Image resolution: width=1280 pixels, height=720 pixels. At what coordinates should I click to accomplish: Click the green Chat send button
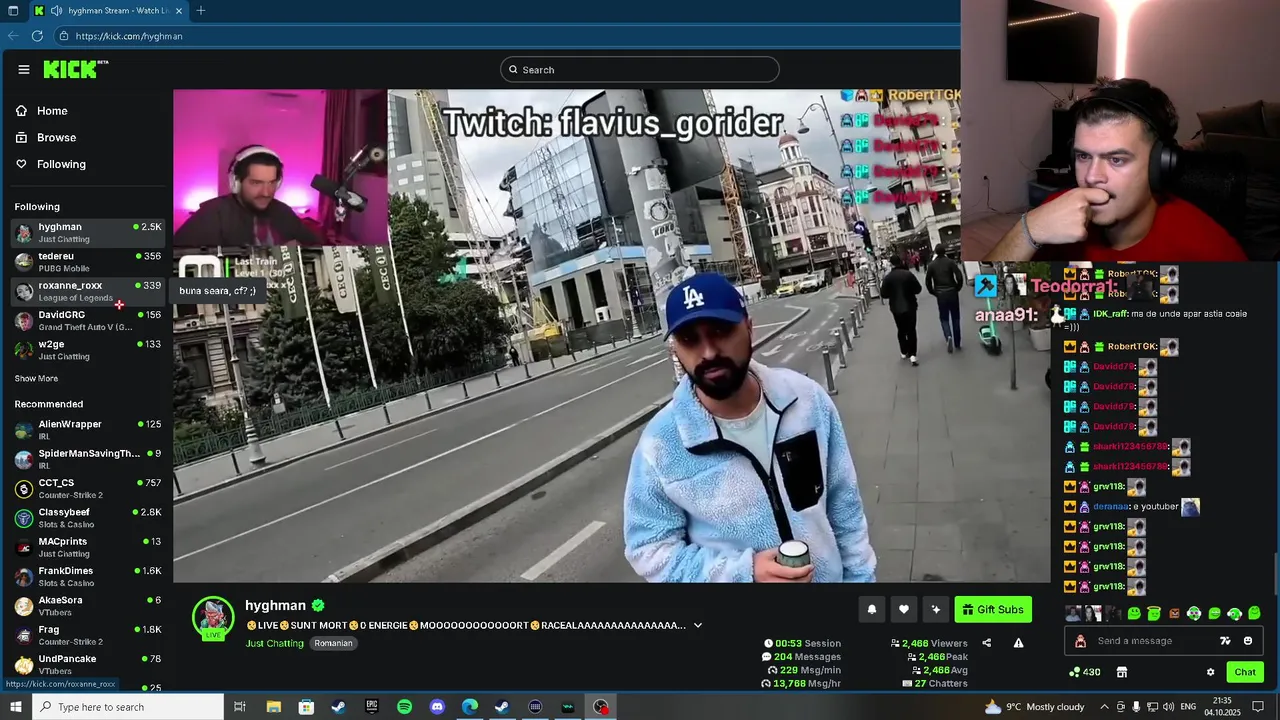[x=1245, y=672]
